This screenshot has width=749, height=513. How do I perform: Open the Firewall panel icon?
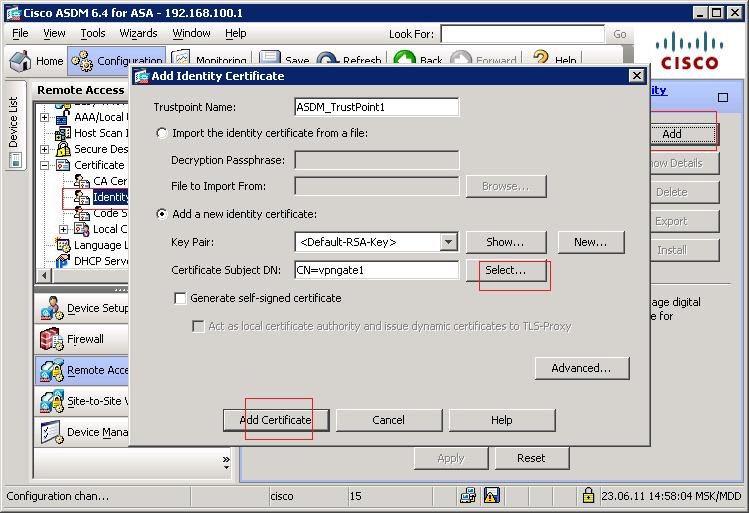point(52,339)
